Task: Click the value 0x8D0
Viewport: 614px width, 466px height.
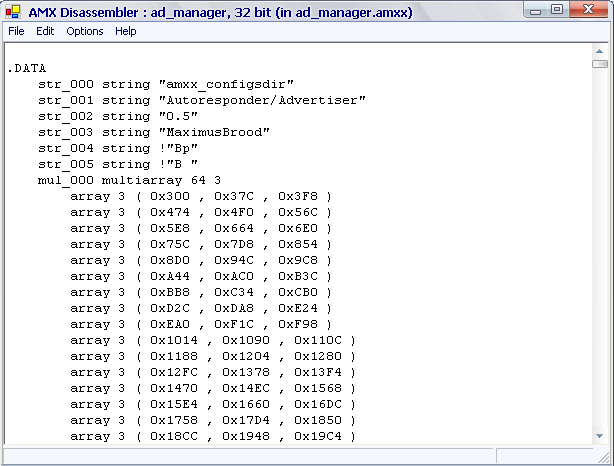Action: (170, 260)
